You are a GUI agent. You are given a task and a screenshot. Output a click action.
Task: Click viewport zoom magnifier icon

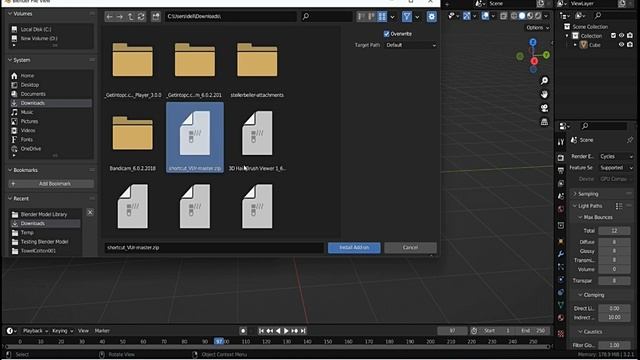tap(544, 81)
